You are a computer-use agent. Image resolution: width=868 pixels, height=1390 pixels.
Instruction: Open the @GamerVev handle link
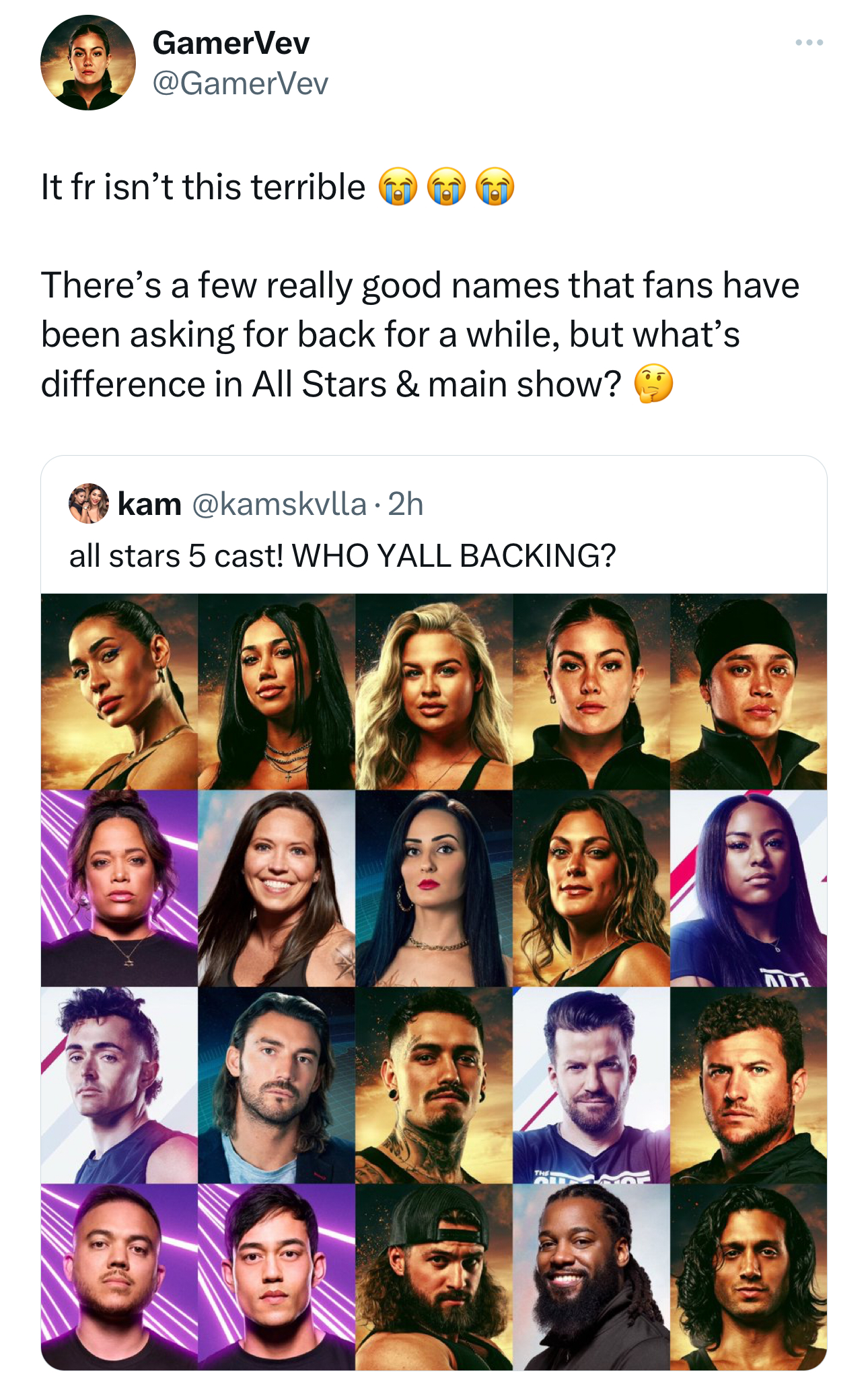tap(240, 84)
